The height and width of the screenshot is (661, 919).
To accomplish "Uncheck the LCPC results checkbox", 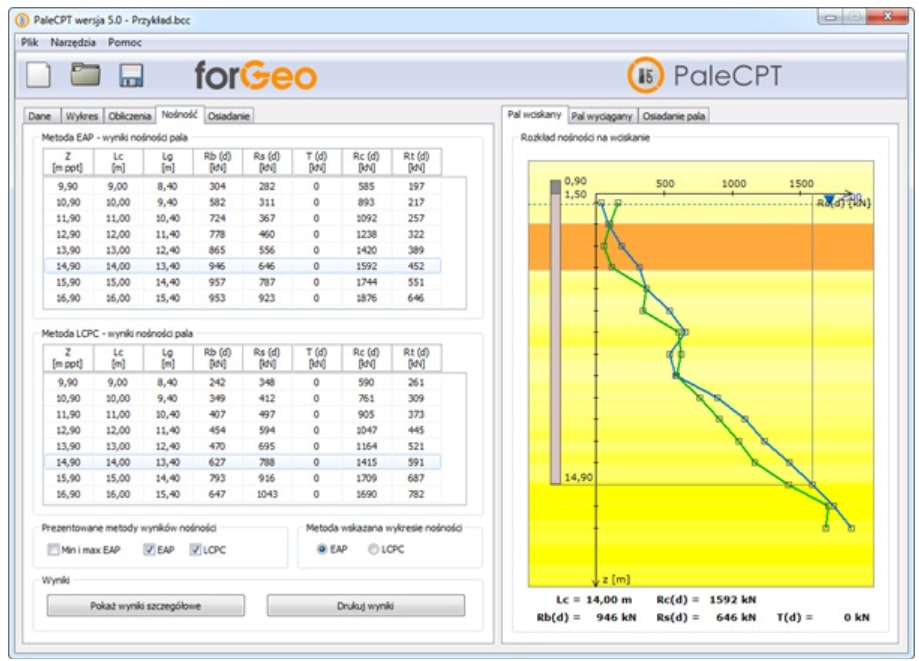I will (x=195, y=550).
